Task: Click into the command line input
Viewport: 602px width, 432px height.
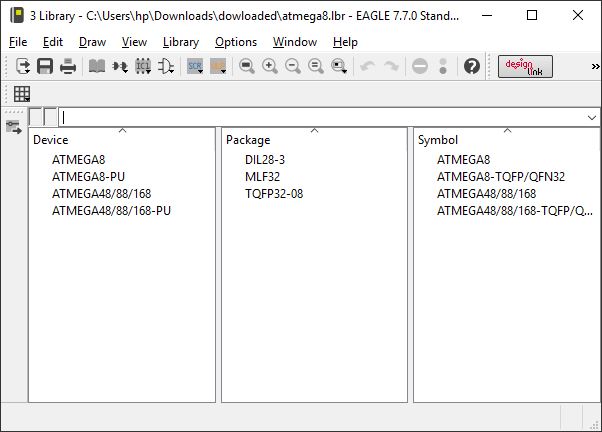Action: (x=322, y=117)
